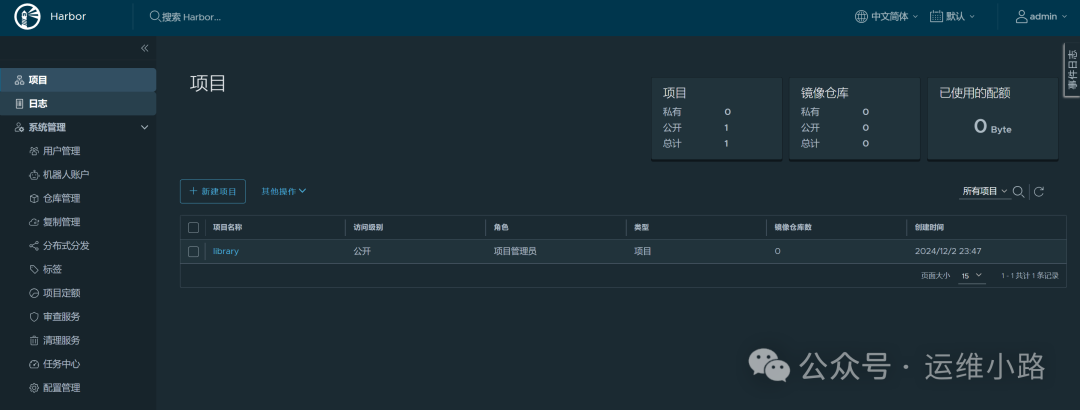Click the search magnifier icon in header
Viewport: 1080px width, 410px height.
(x=155, y=17)
